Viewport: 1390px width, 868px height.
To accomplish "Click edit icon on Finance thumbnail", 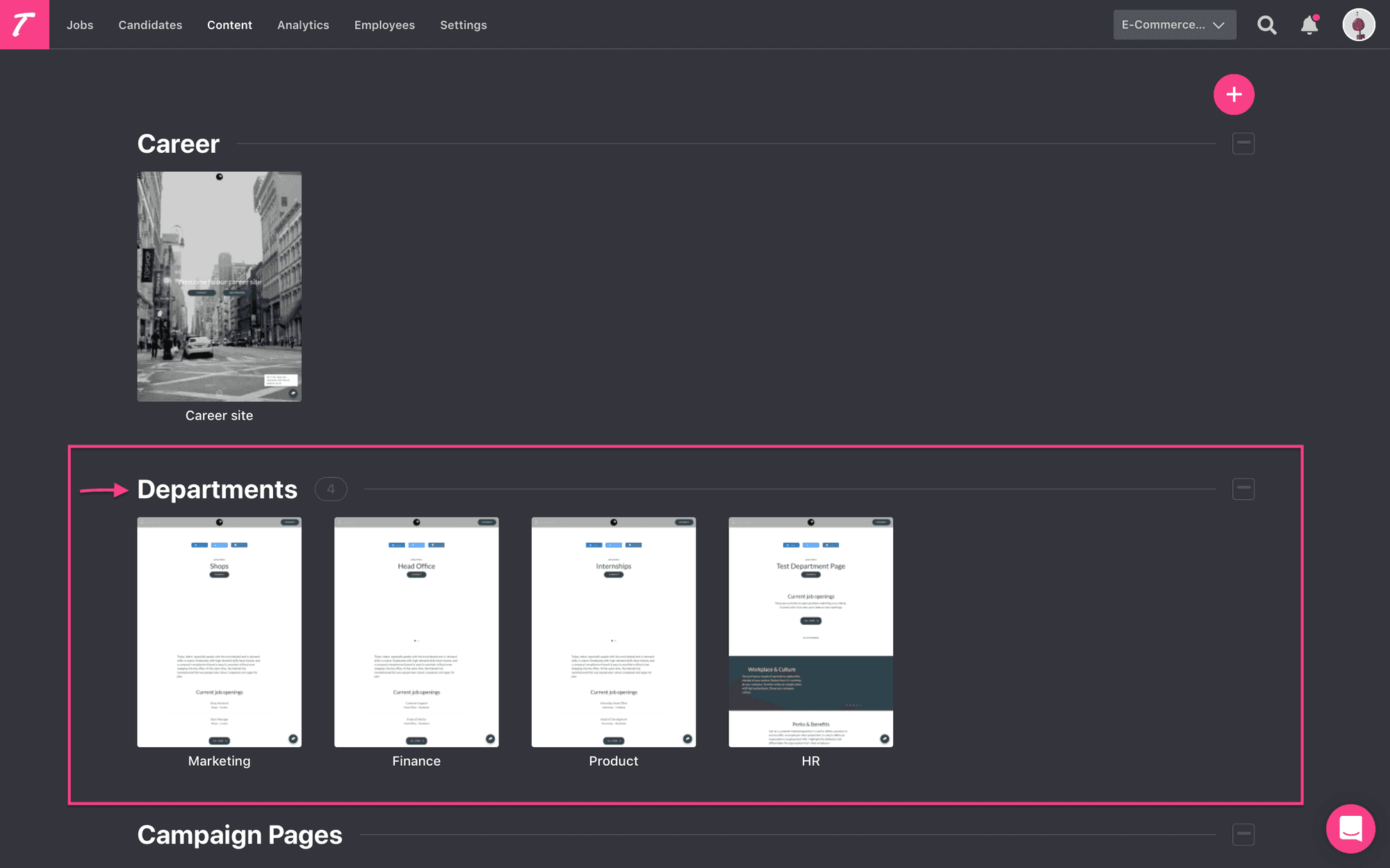I will tap(491, 739).
